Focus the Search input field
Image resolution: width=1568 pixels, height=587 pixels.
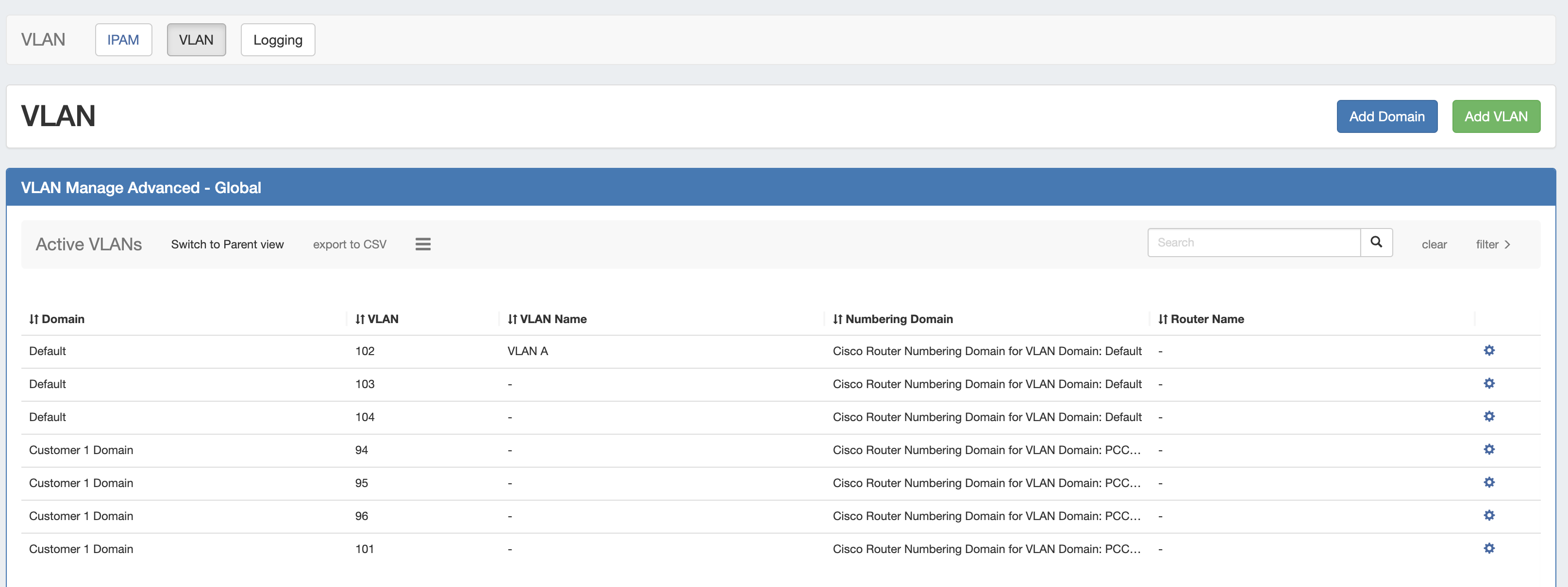coord(1253,242)
